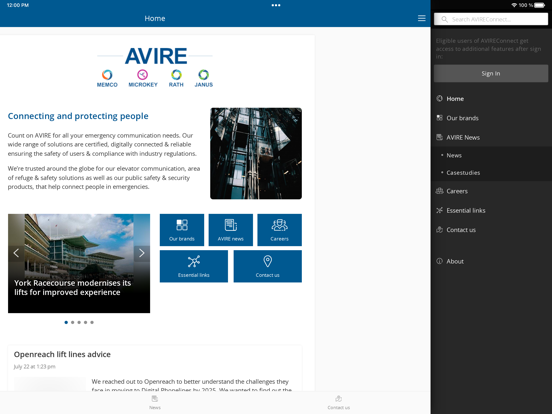This screenshot has height=414, width=552.
Task: Focus the Search AVIREConnect field
Action: click(491, 19)
